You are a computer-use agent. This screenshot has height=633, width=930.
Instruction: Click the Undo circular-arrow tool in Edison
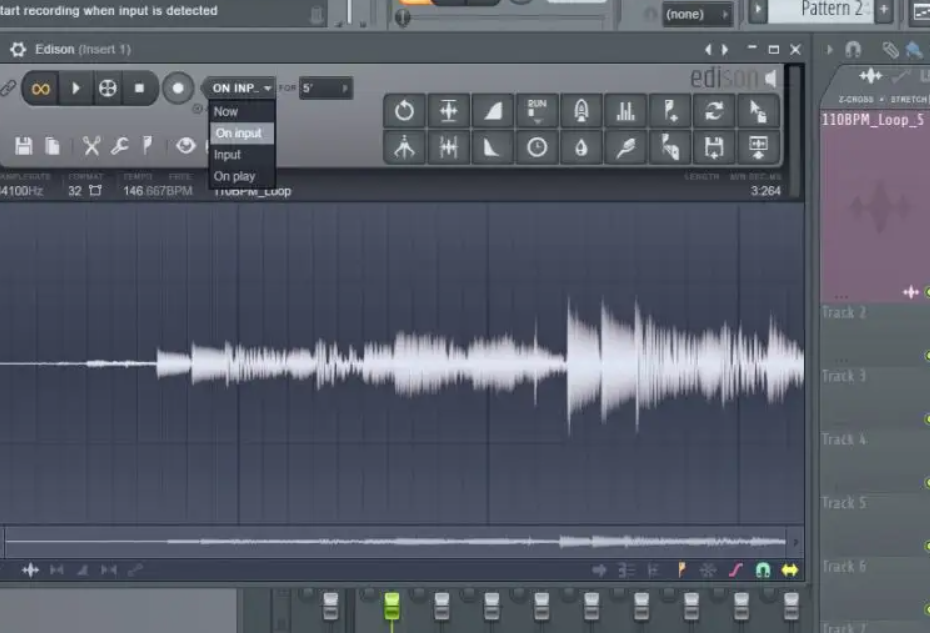405,110
